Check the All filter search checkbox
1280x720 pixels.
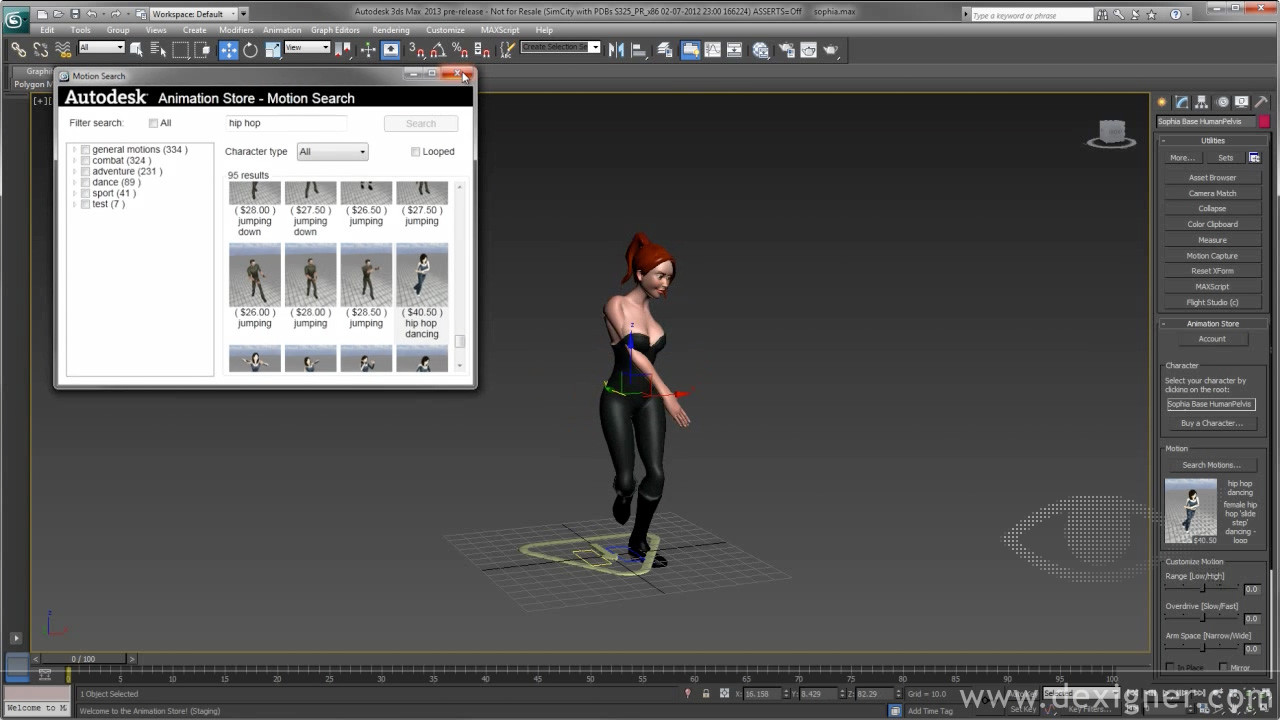pyautogui.click(x=153, y=123)
